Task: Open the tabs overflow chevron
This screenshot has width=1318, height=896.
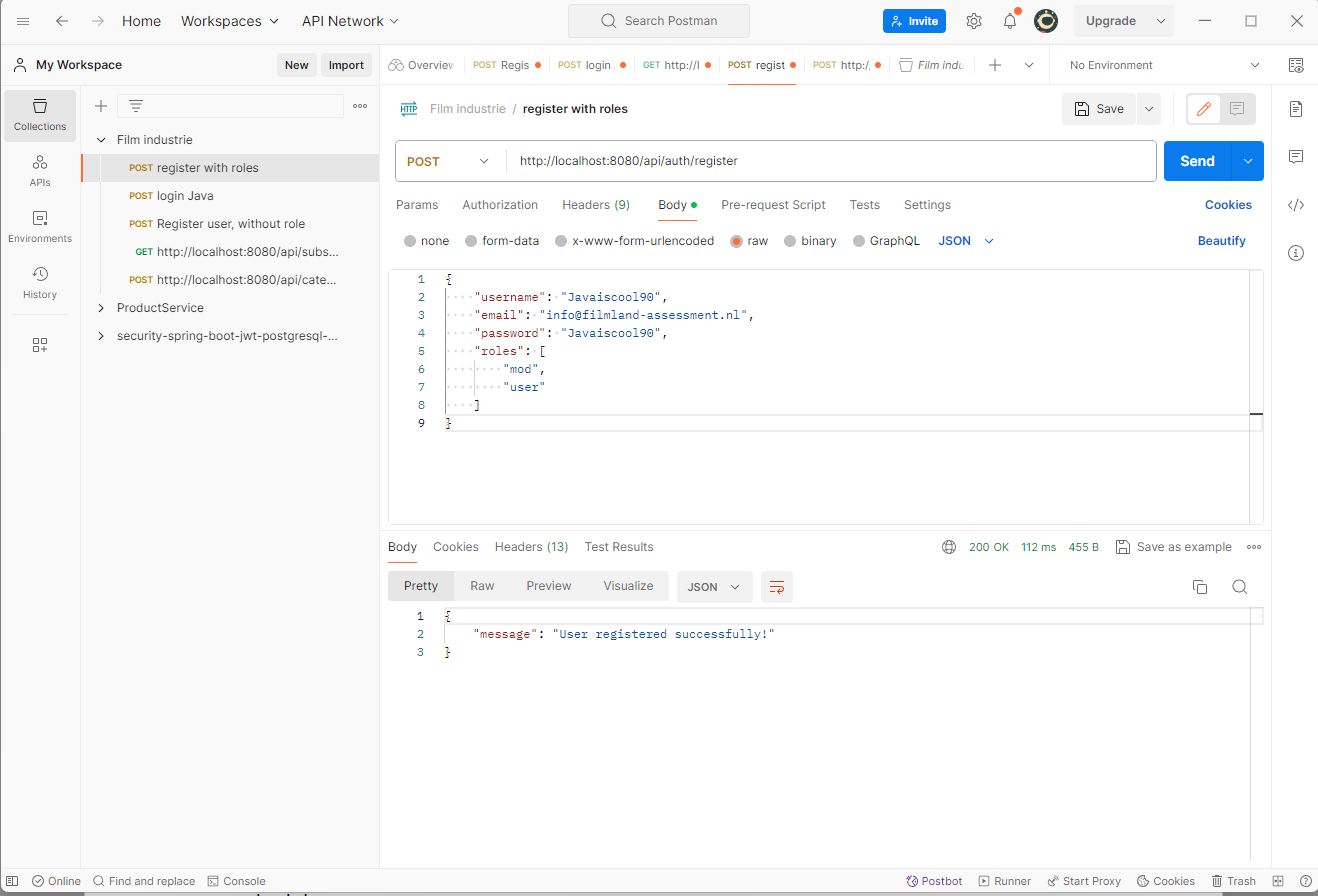Action: [1029, 65]
